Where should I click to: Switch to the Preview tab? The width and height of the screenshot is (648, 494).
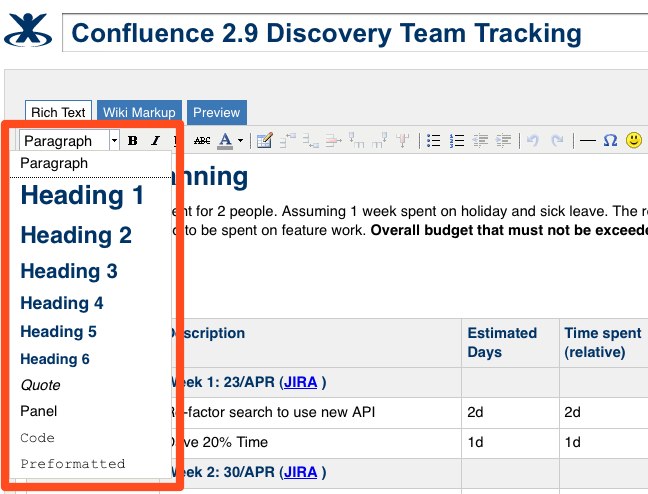[217, 112]
